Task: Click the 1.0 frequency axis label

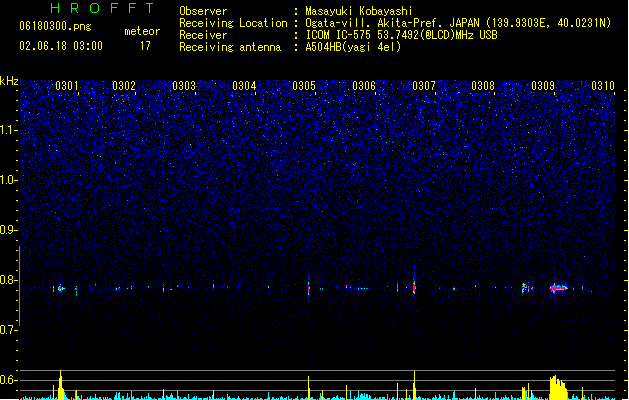Action: (8, 180)
